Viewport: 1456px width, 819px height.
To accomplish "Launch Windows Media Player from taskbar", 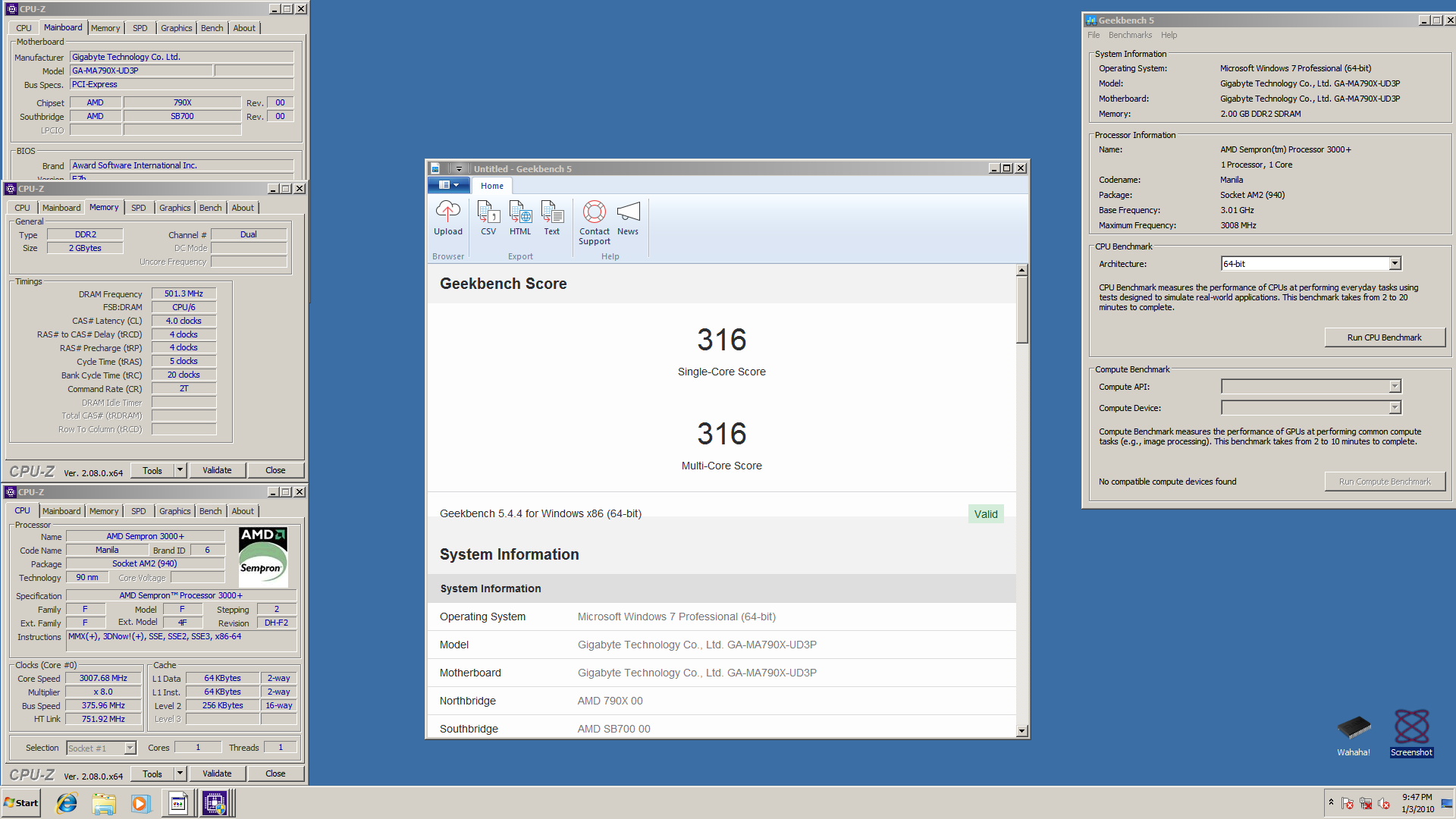I will pyautogui.click(x=140, y=803).
